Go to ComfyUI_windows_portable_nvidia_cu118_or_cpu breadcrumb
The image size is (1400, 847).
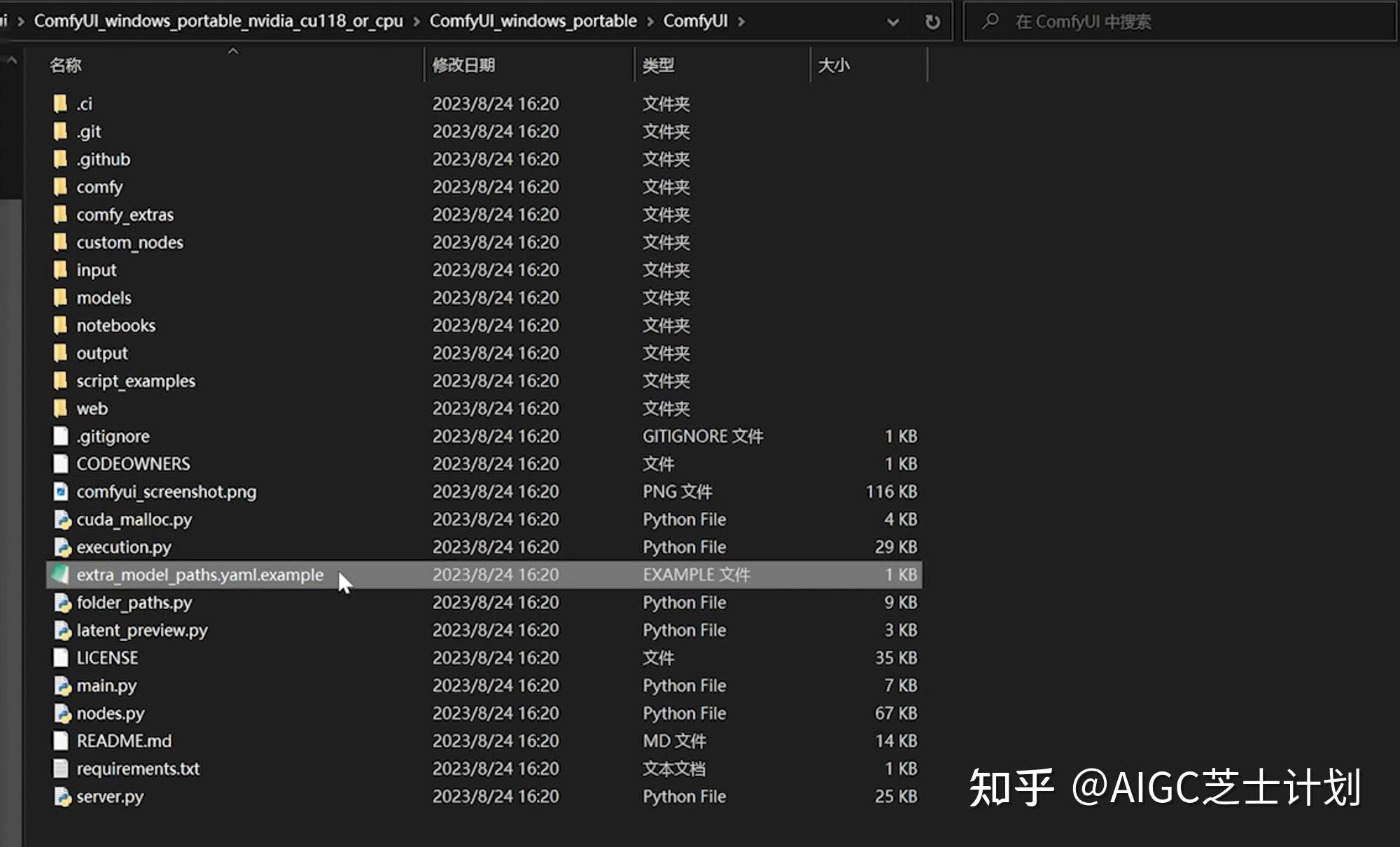(218, 21)
